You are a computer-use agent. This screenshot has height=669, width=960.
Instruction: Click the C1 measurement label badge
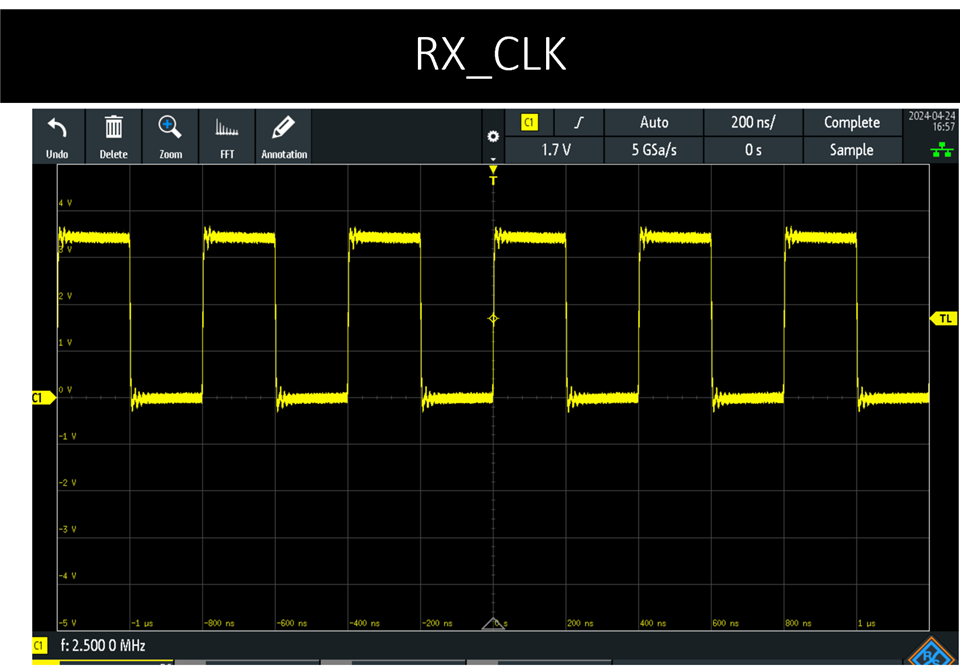click(39, 646)
